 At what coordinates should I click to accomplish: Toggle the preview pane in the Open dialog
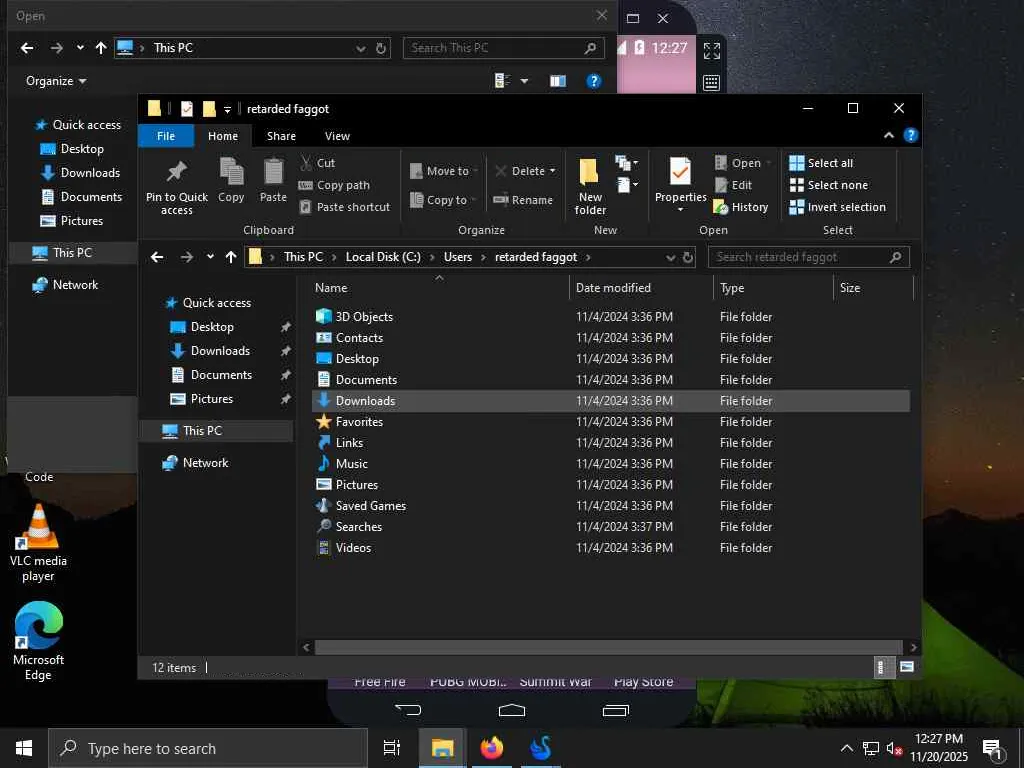point(558,81)
